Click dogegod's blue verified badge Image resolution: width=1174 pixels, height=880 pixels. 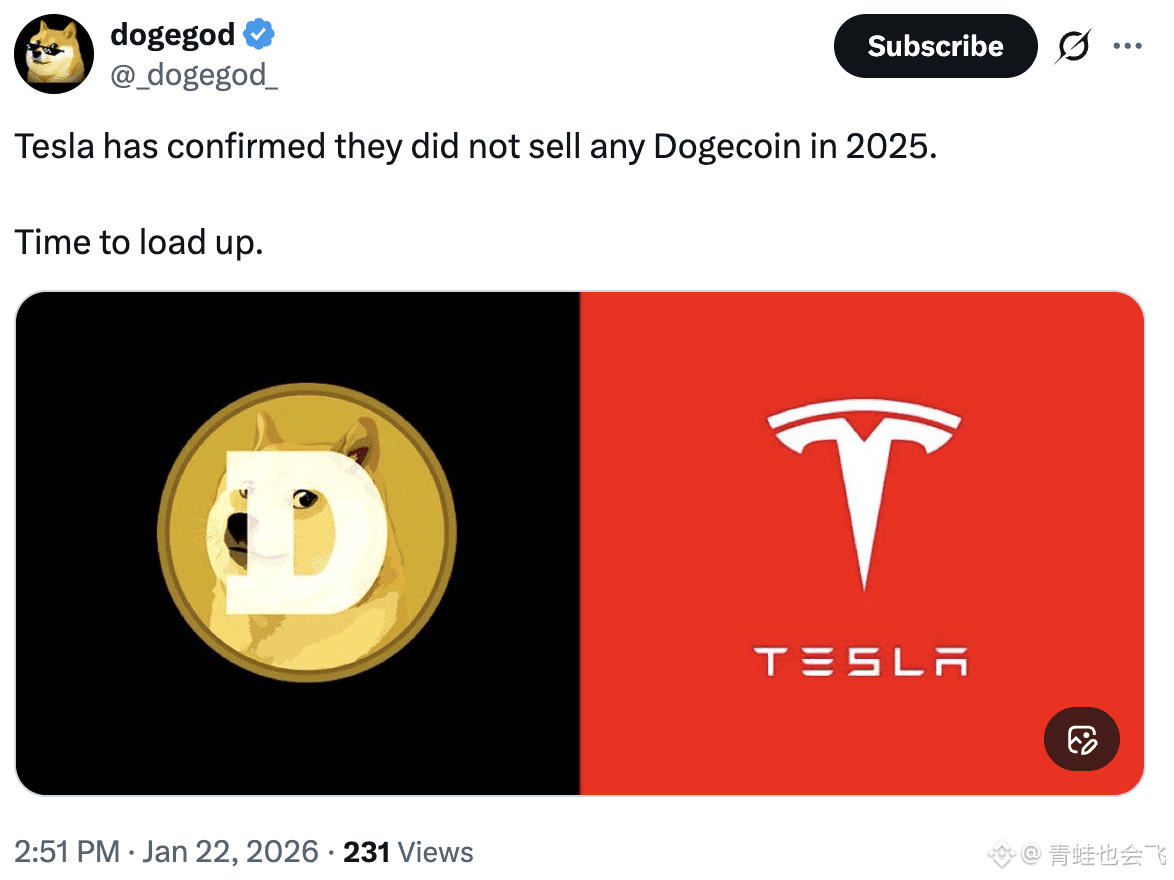pyautogui.click(x=259, y=33)
